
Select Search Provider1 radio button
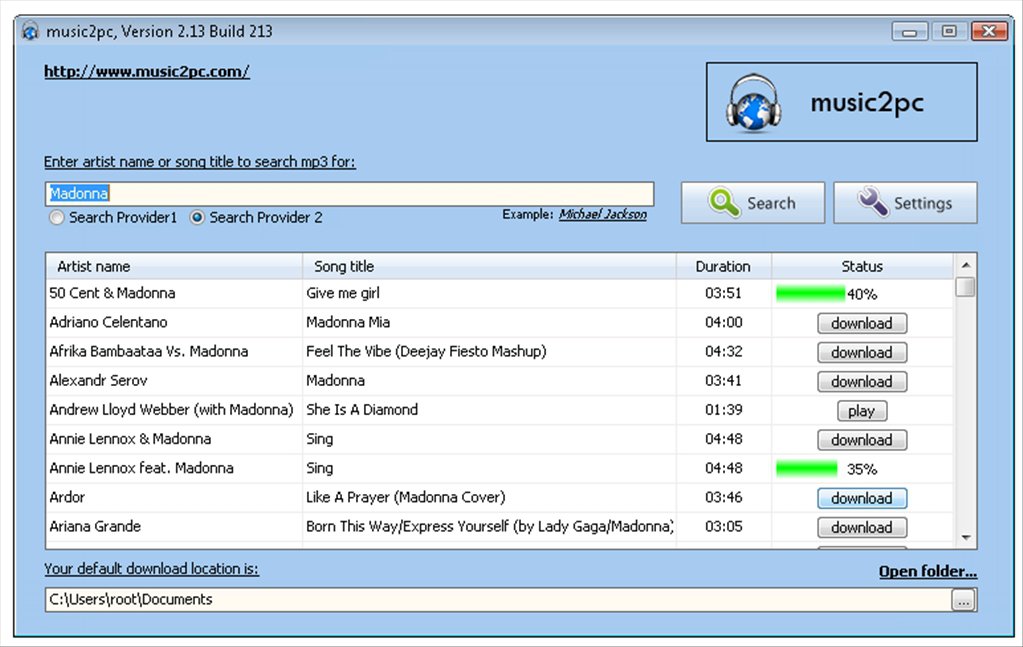[57, 218]
